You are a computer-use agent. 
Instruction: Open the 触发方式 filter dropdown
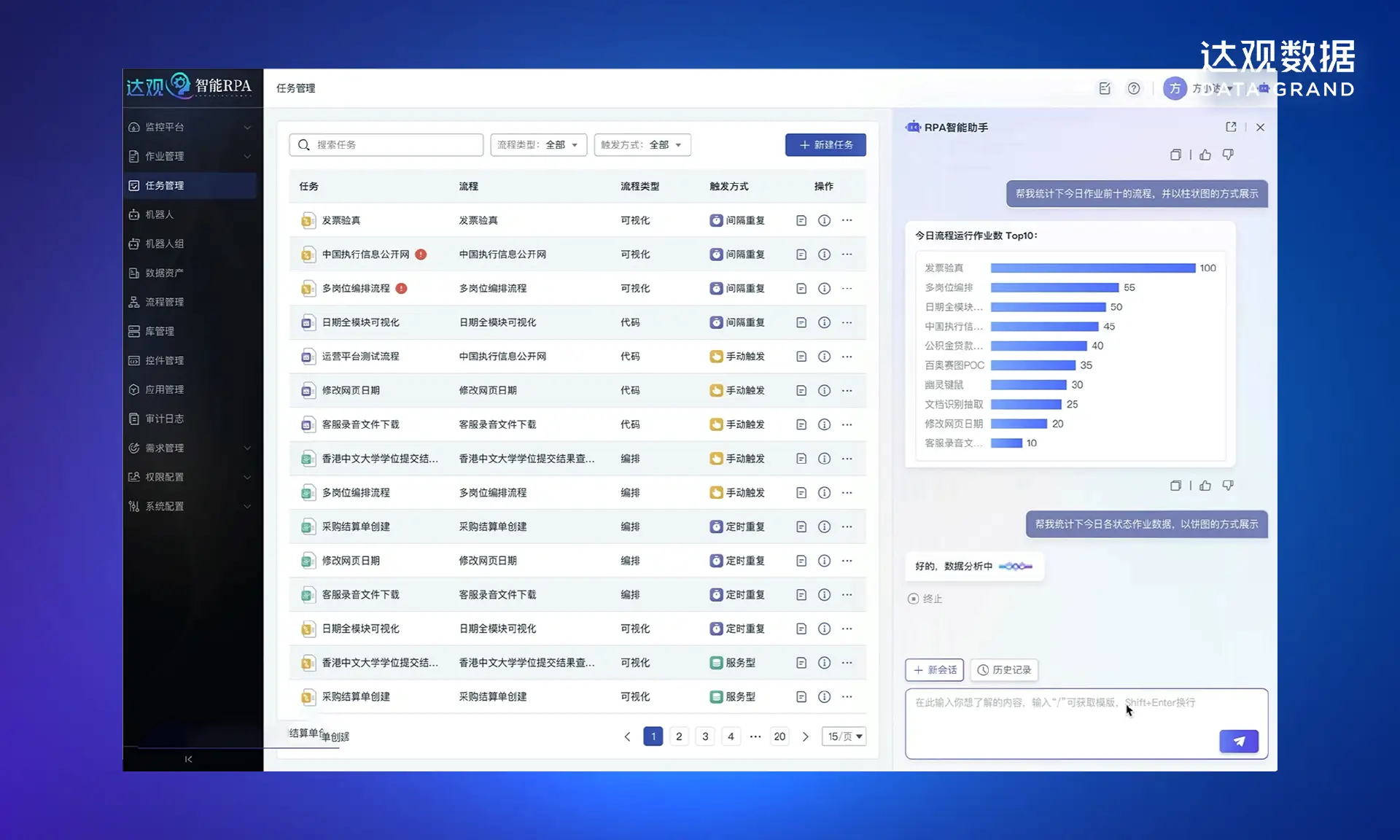(642, 145)
